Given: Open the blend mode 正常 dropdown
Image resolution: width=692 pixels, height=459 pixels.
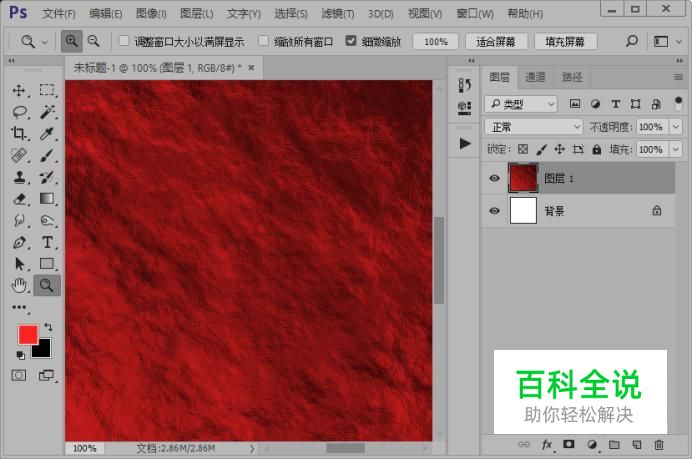Looking at the screenshot, I should 533,127.
